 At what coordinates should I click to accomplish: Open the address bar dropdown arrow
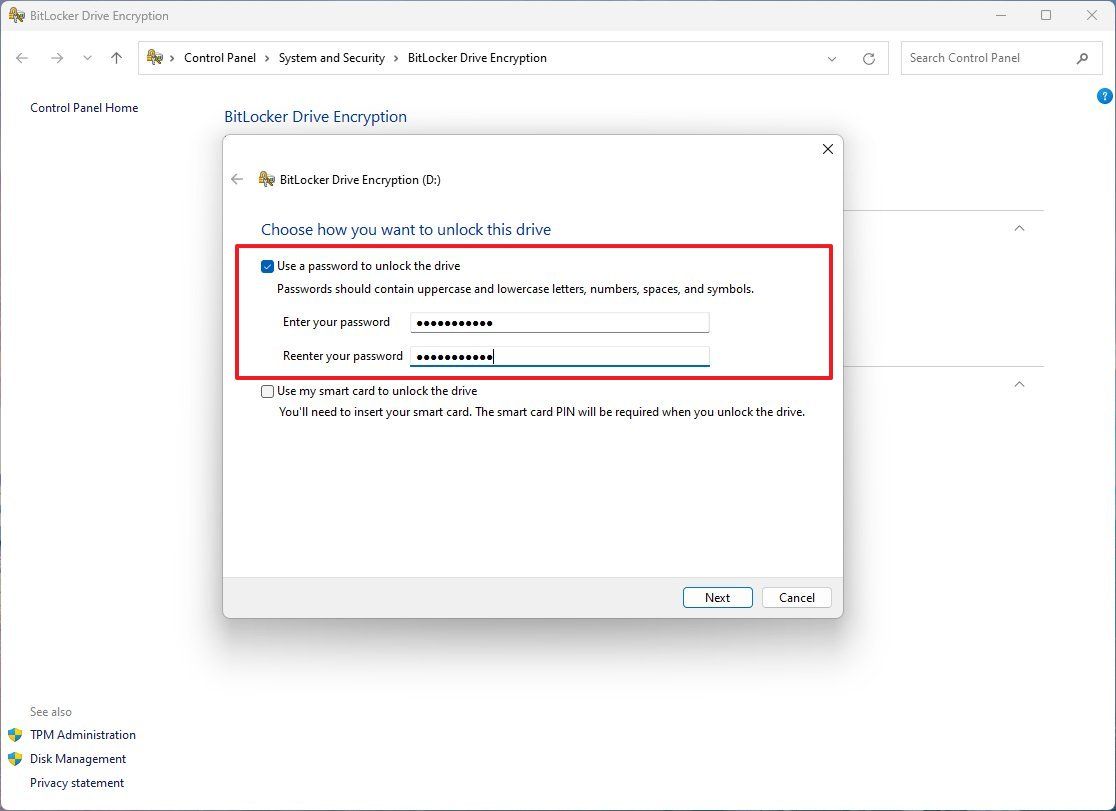[x=832, y=58]
